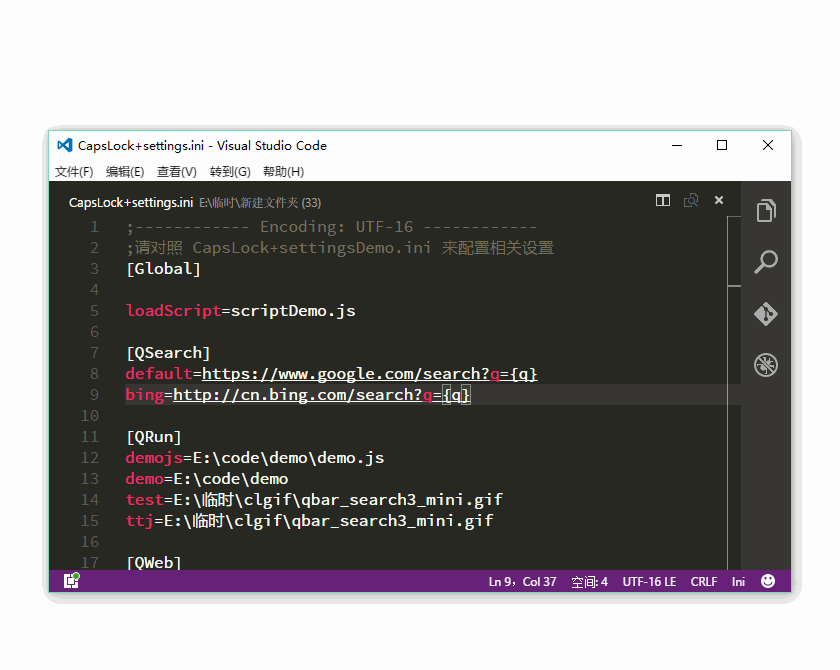Viewport: 840px width, 670px height.
Task: Open the 查看(V) menu
Action: (176, 171)
